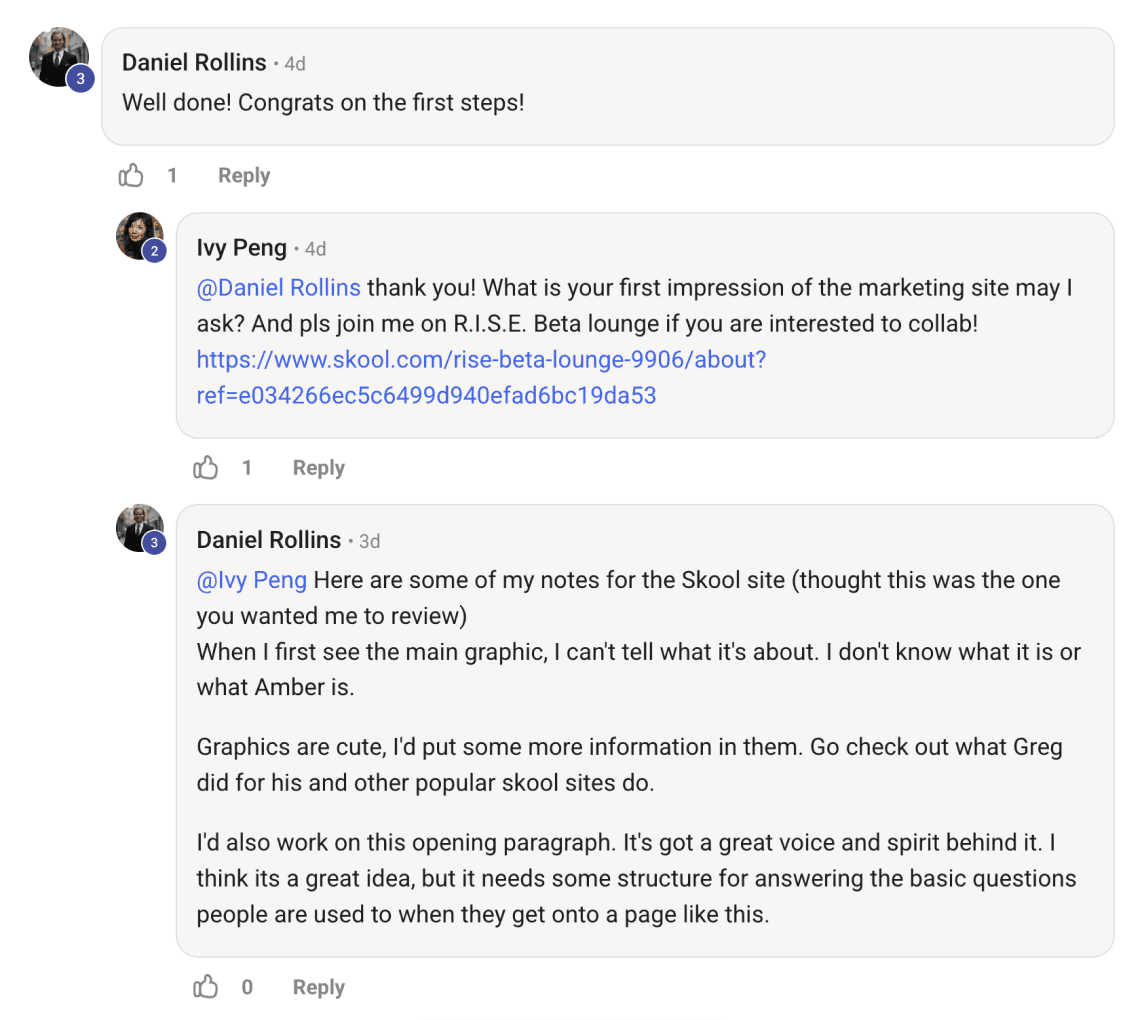The image size is (1144, 1020).
Task: Open Daniel Rollins' avatar on 3d comment
Action: coord(139,528)
